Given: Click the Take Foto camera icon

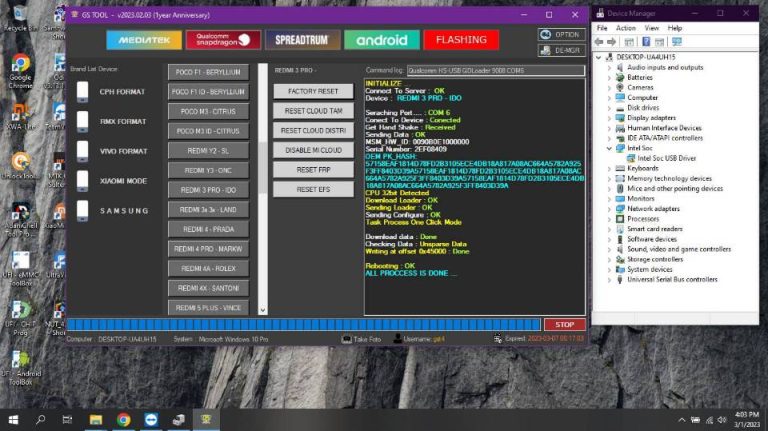Looking at the screenshot, I should click(347, 338).
